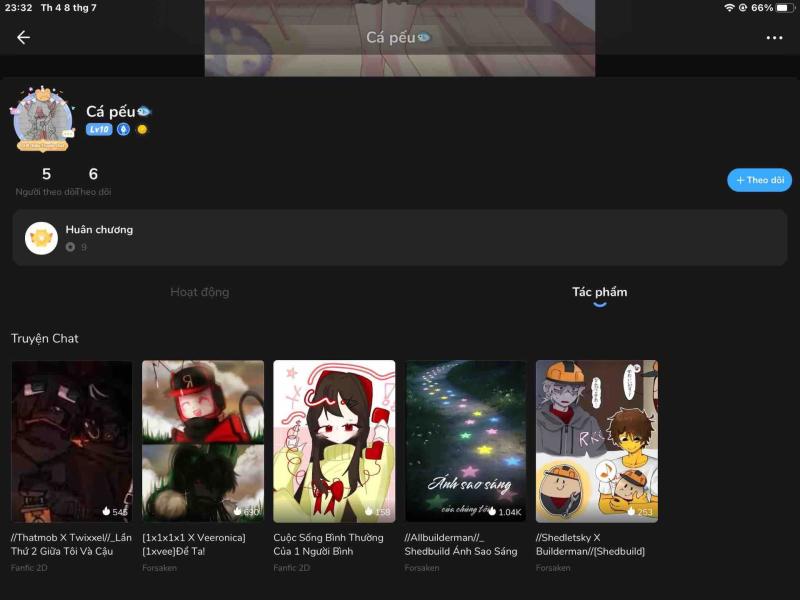The image size is (800, 600).
Task: Switch to the Hoạt động tab
Action: (x=199, y=292)
